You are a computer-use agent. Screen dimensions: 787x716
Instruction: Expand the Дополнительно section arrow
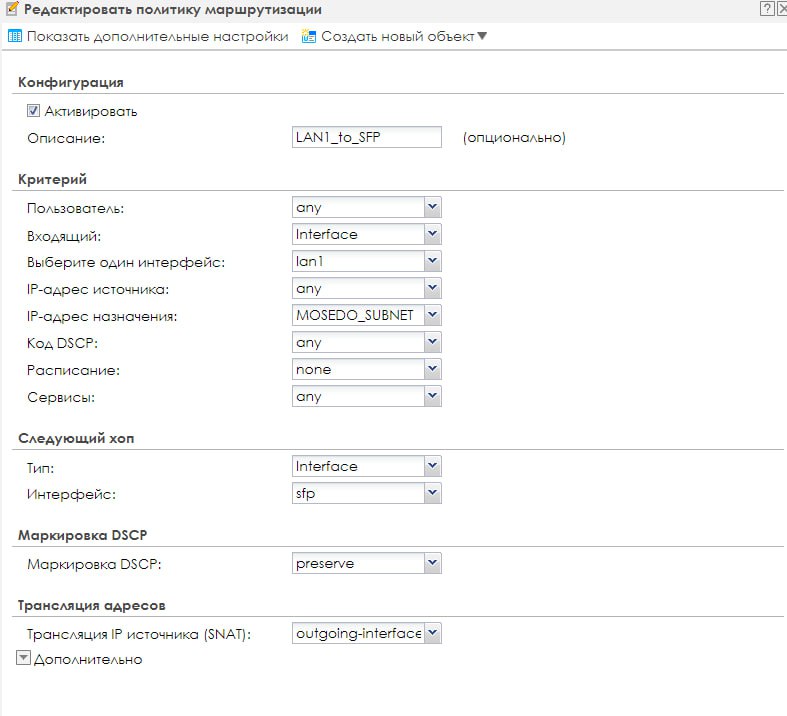(23, 658)
